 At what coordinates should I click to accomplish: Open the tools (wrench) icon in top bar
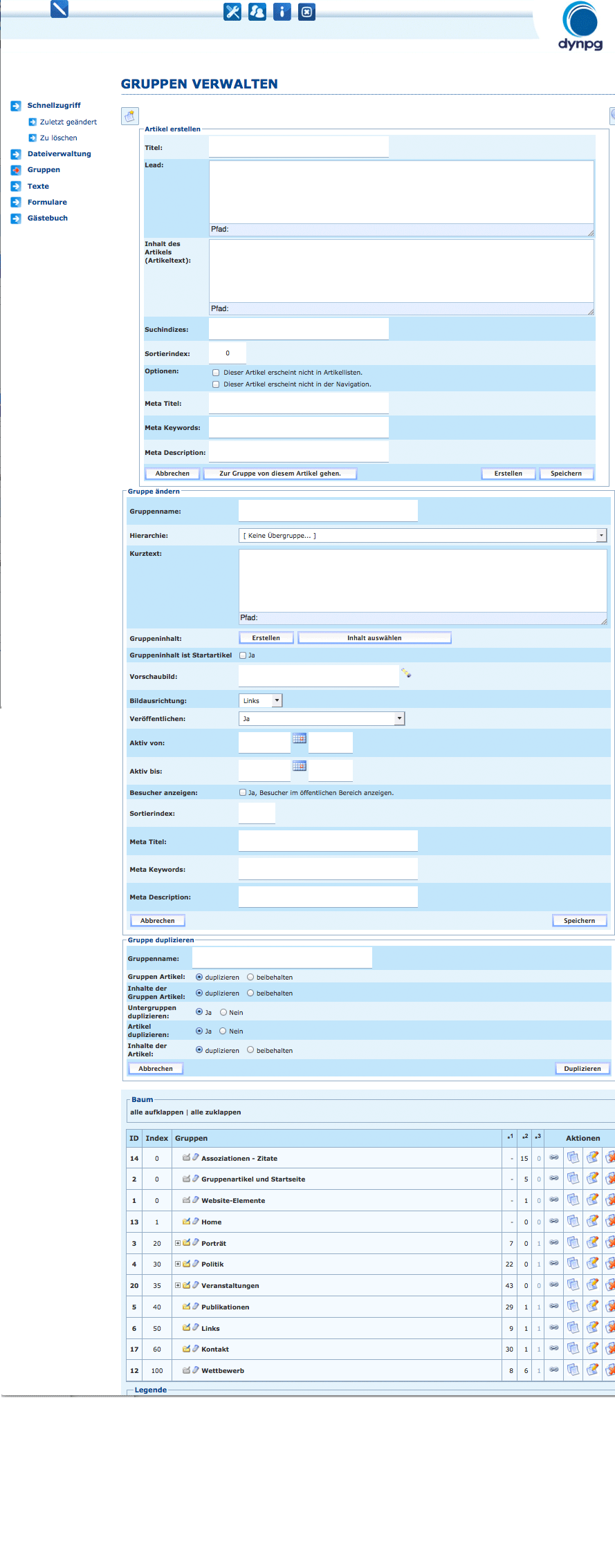click(232, 12)
